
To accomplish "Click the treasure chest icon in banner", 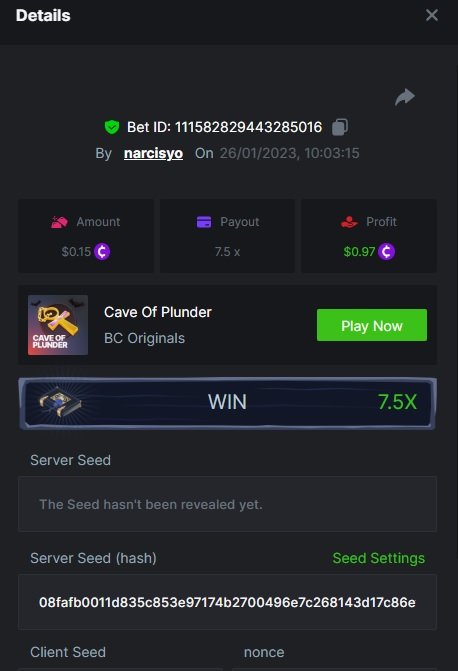I will pyautogui.click(x=59, y=402).
